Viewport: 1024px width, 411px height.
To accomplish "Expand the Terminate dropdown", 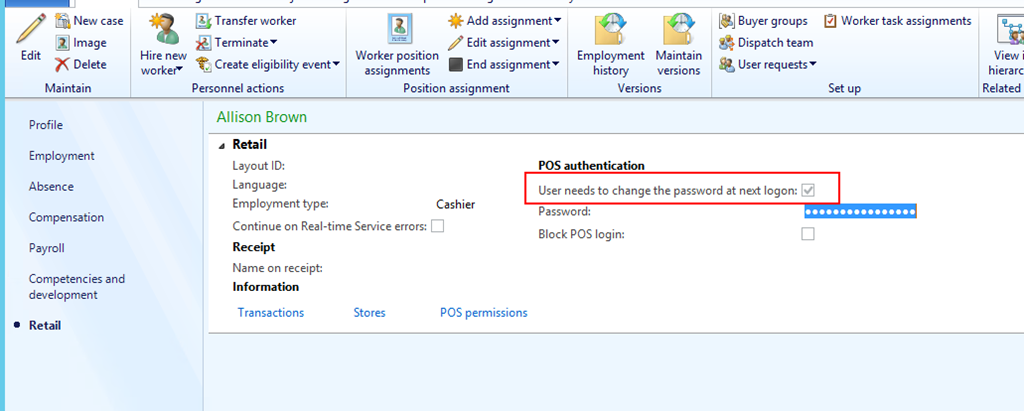I will click(274, 43).
